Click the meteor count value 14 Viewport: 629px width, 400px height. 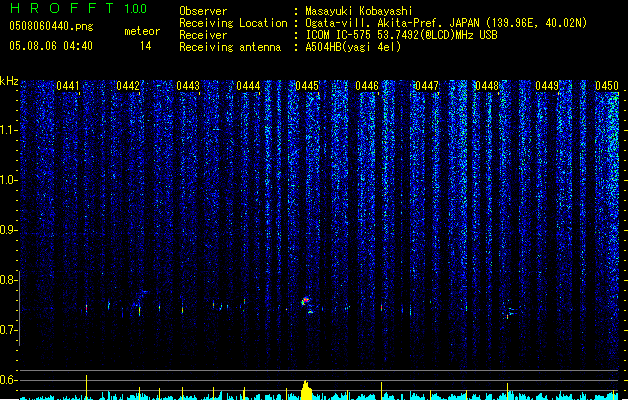(146, 46)
